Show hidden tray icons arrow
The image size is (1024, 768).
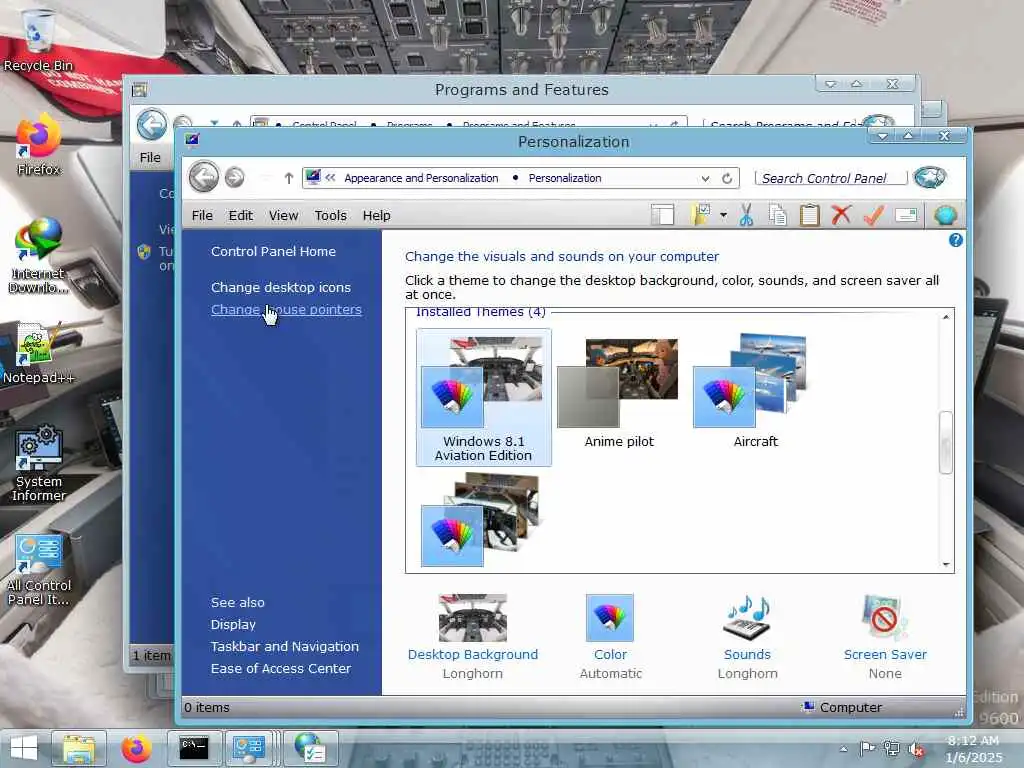(844, 749)
